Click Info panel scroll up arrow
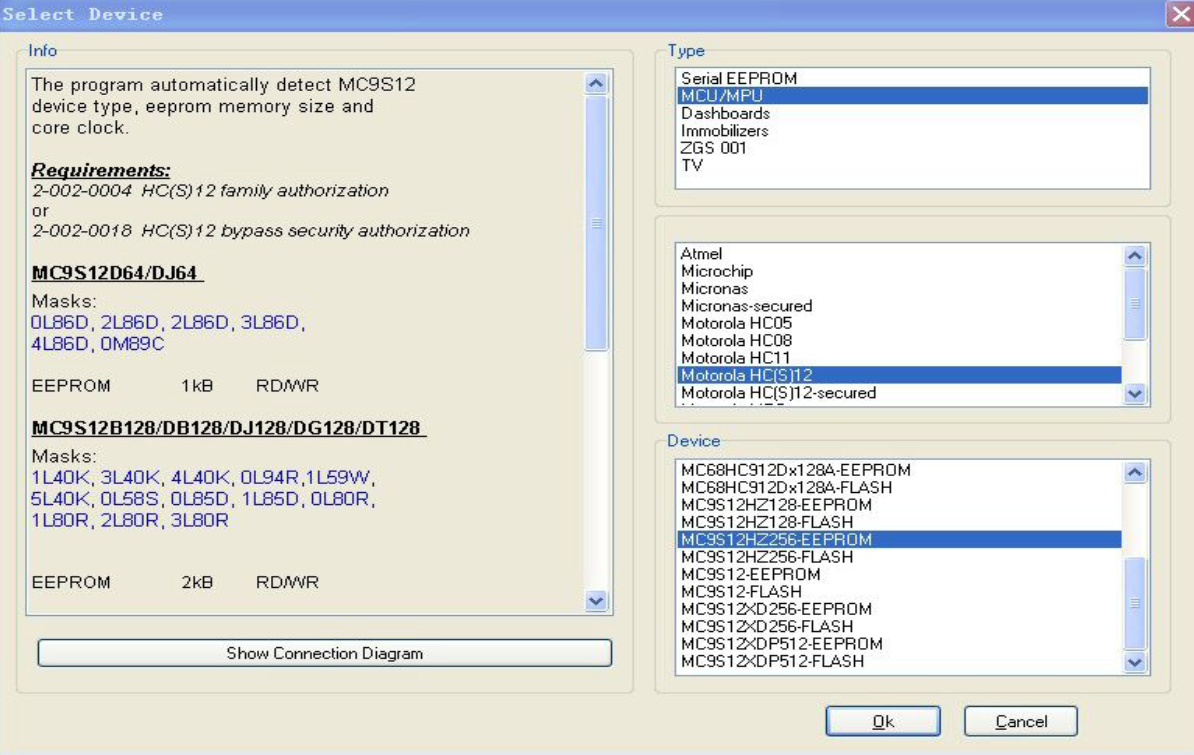This screenshot has height=755, width=1194. [596, 83]
